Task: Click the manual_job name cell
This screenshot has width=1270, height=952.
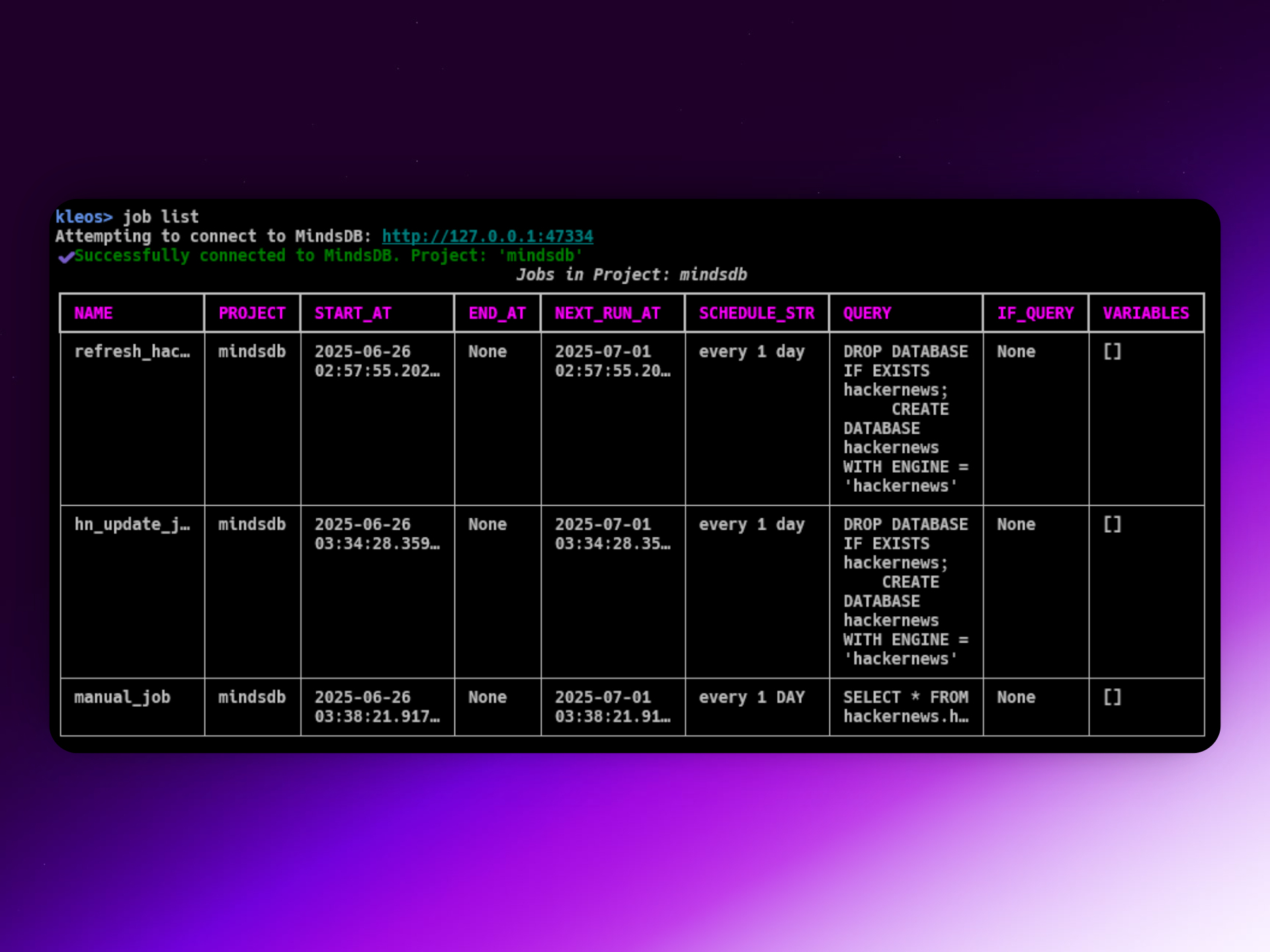Action: (x=122, y=697)
